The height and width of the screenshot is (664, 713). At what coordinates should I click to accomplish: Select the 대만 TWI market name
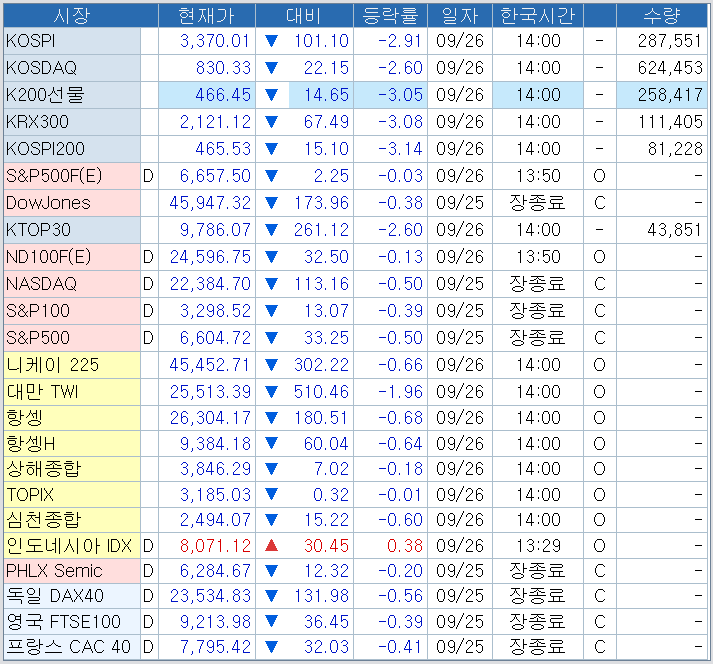42,391
